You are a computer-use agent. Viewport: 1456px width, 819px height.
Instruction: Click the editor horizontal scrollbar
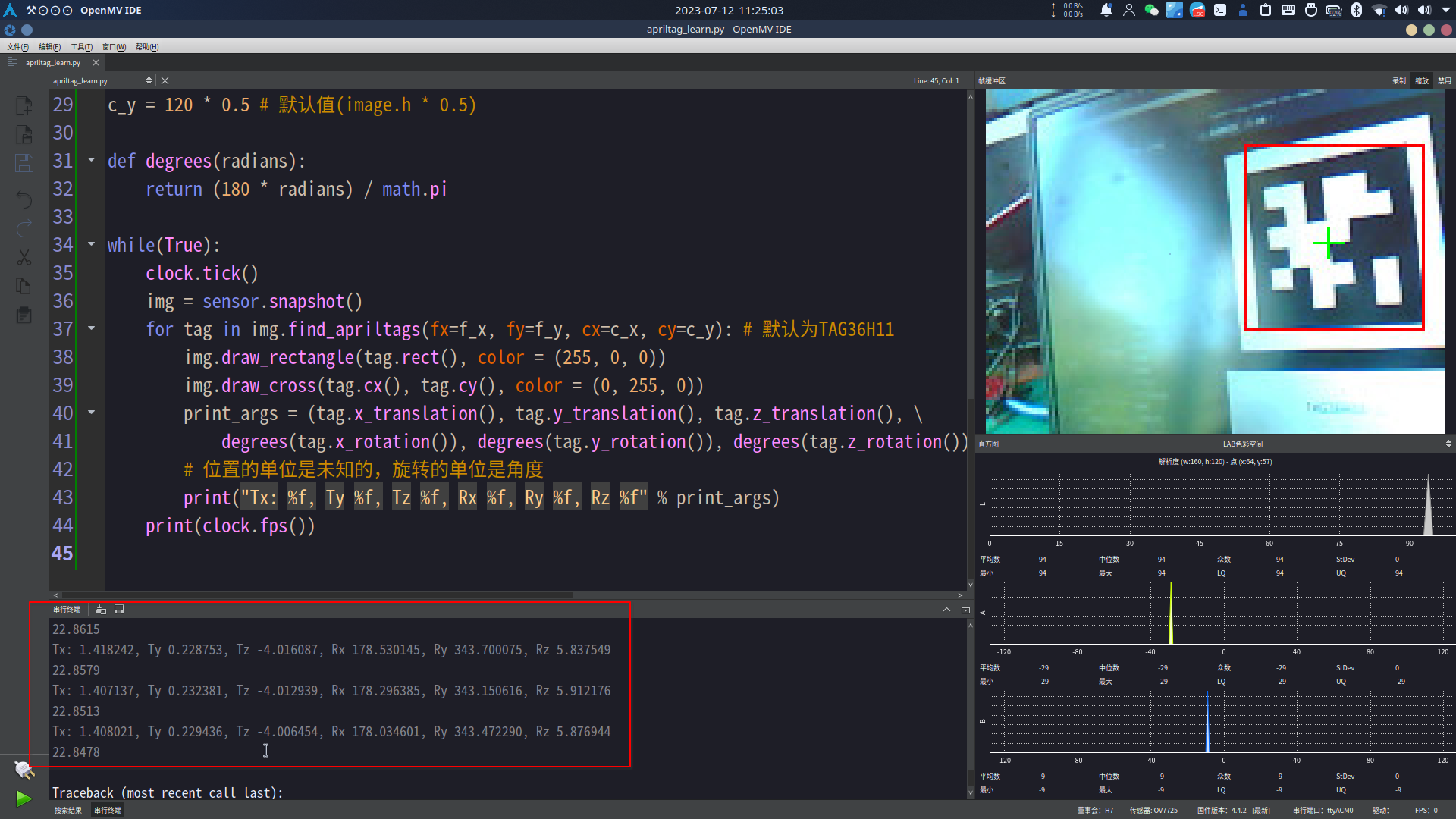[508, 595]
